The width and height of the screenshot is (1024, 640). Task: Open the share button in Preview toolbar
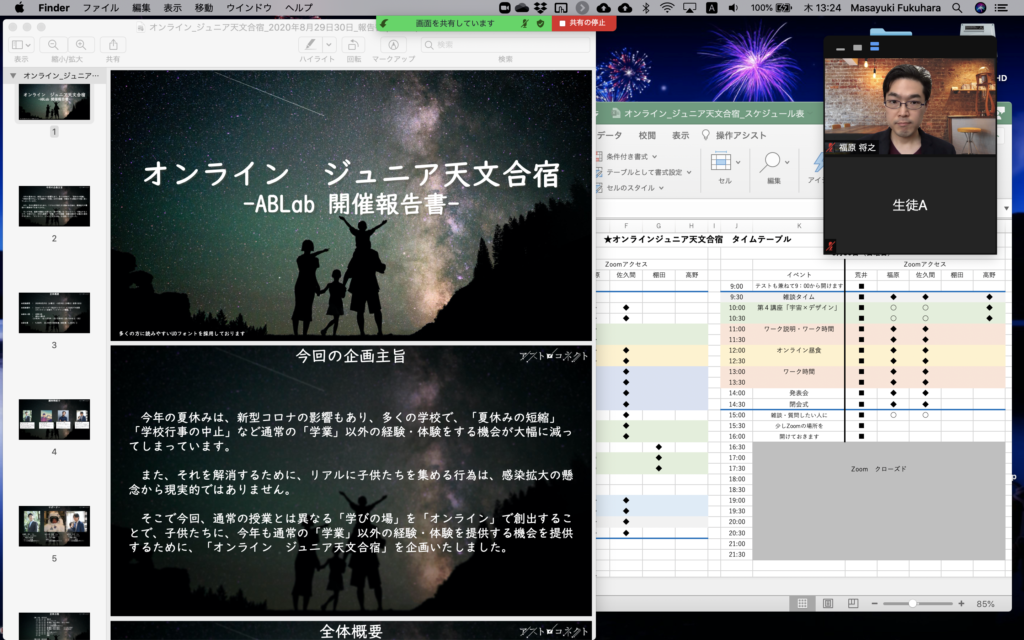click(x=113, y=44)
